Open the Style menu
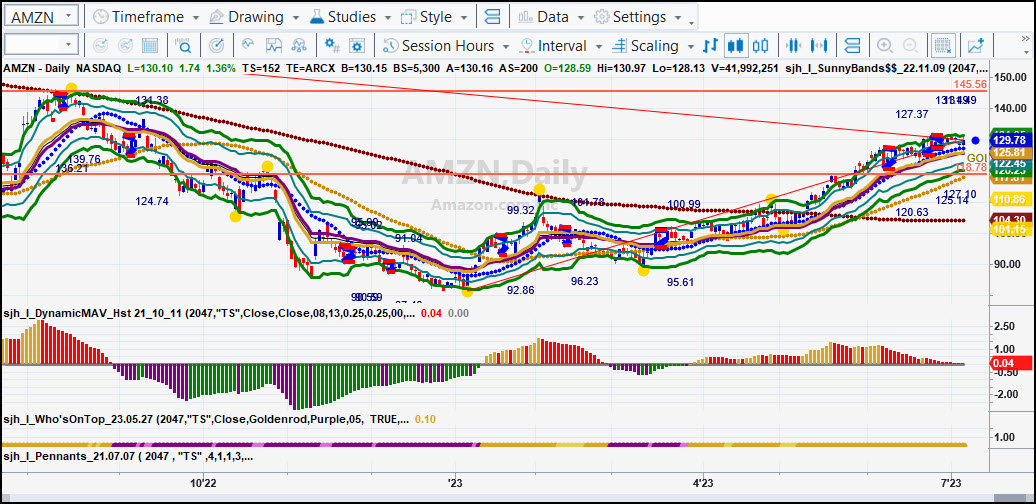 pos(436,17)
